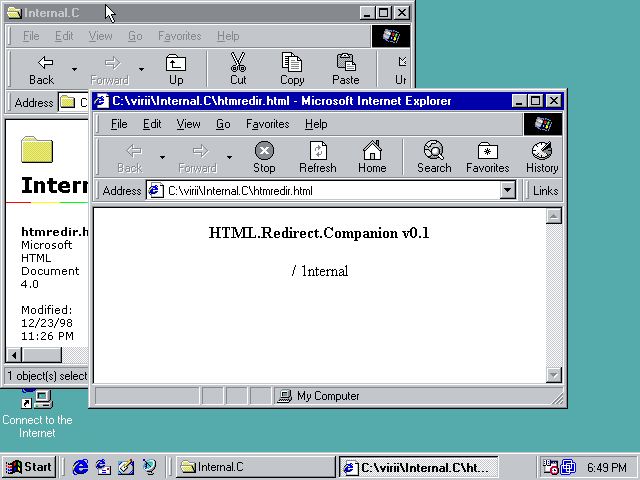This screenshot has width=640, height=480.
Task: Go to the Home page in Internet Explorer
Action: click(372, 158)
